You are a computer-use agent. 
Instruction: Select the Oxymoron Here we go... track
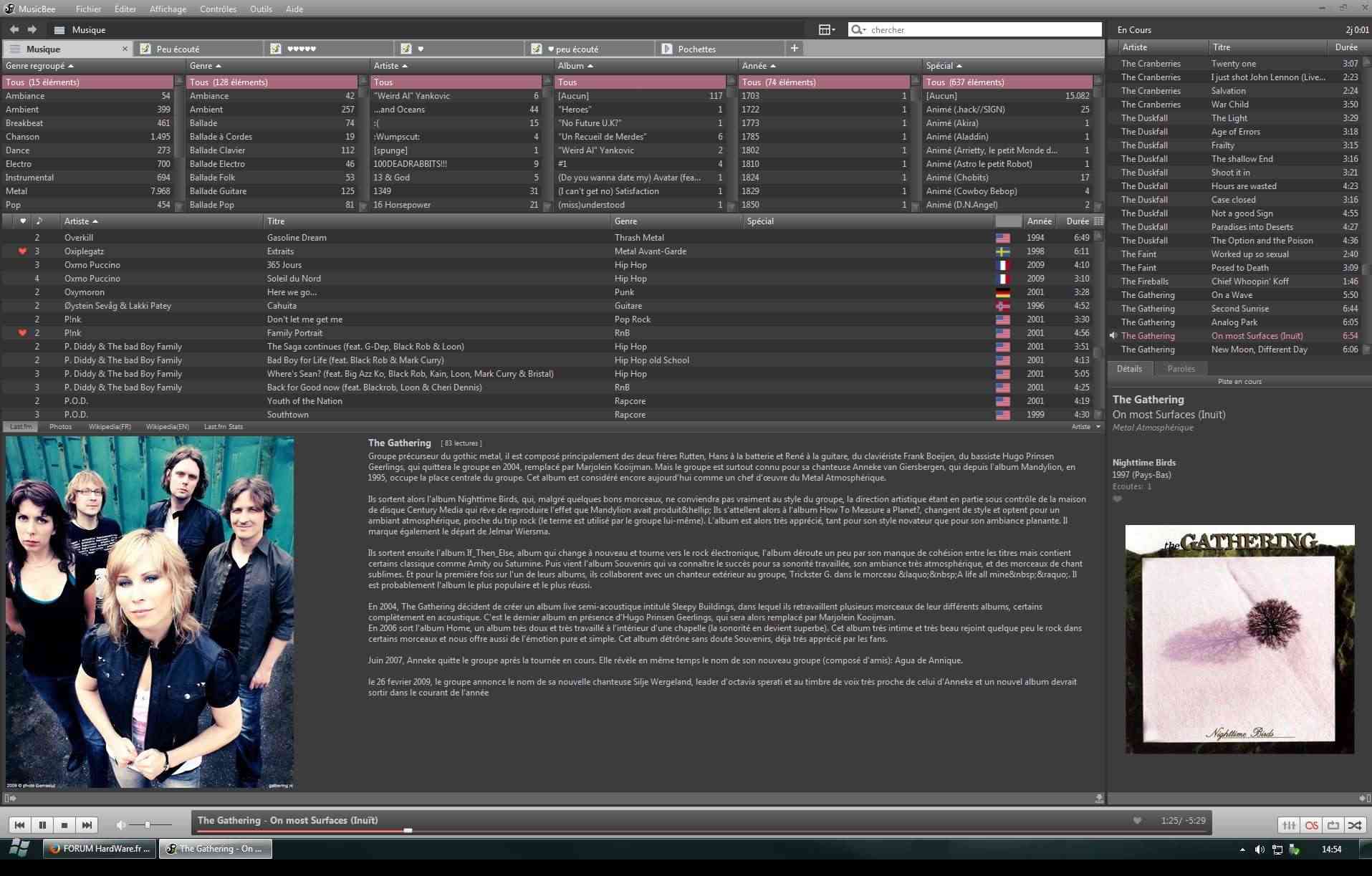click(548, 292)
